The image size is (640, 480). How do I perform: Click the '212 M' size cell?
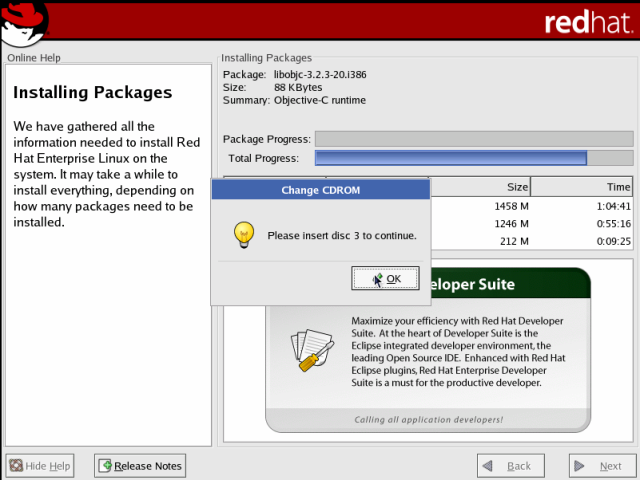click(x=514, y=241)
